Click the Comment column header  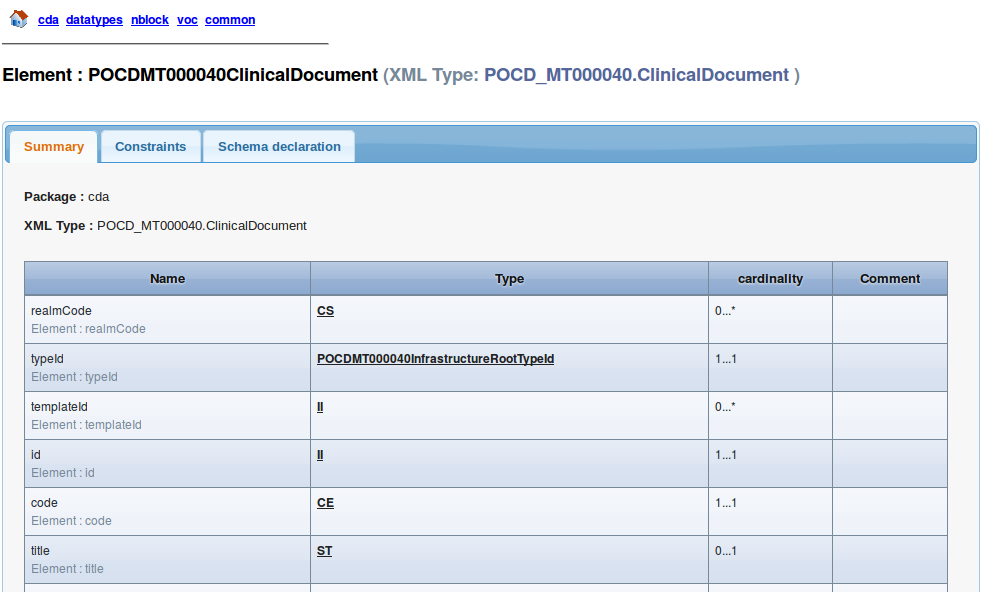(889, 279)
